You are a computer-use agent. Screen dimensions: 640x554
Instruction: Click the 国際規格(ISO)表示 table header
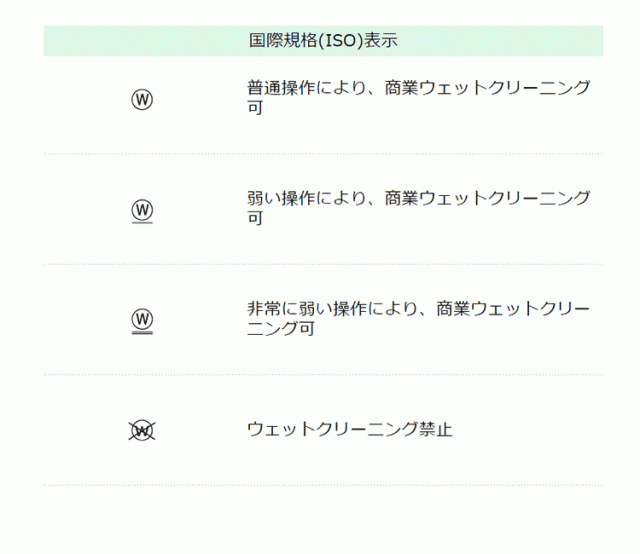click(x=323, y=41)
